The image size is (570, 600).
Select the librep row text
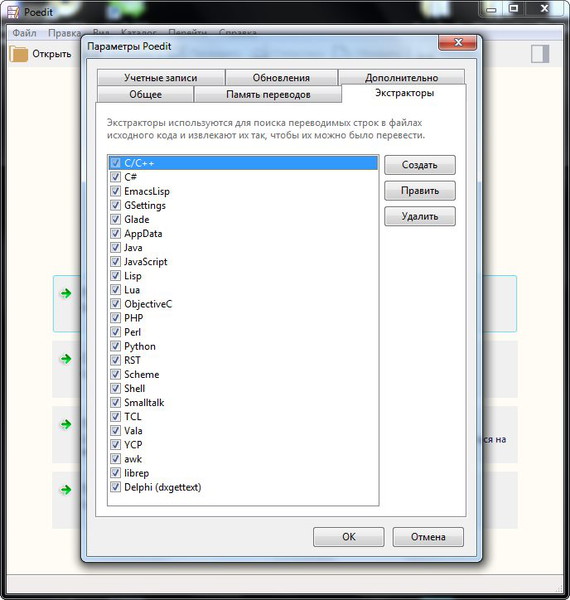(x=137, y=473)
